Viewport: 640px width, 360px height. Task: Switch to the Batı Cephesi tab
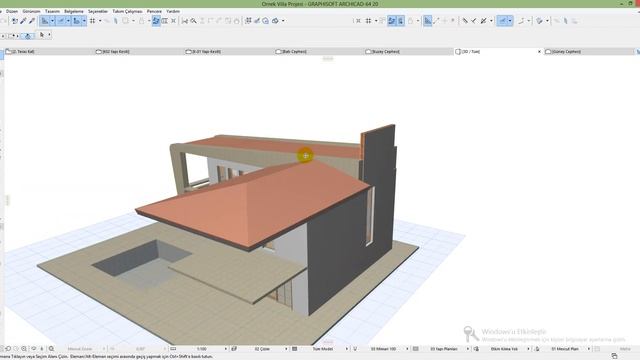pos(318,52)
